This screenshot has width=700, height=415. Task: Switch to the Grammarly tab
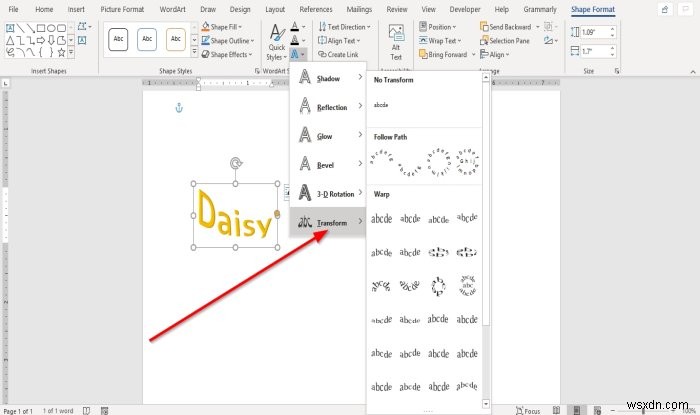pyautogui.click(x=540, y=9)
